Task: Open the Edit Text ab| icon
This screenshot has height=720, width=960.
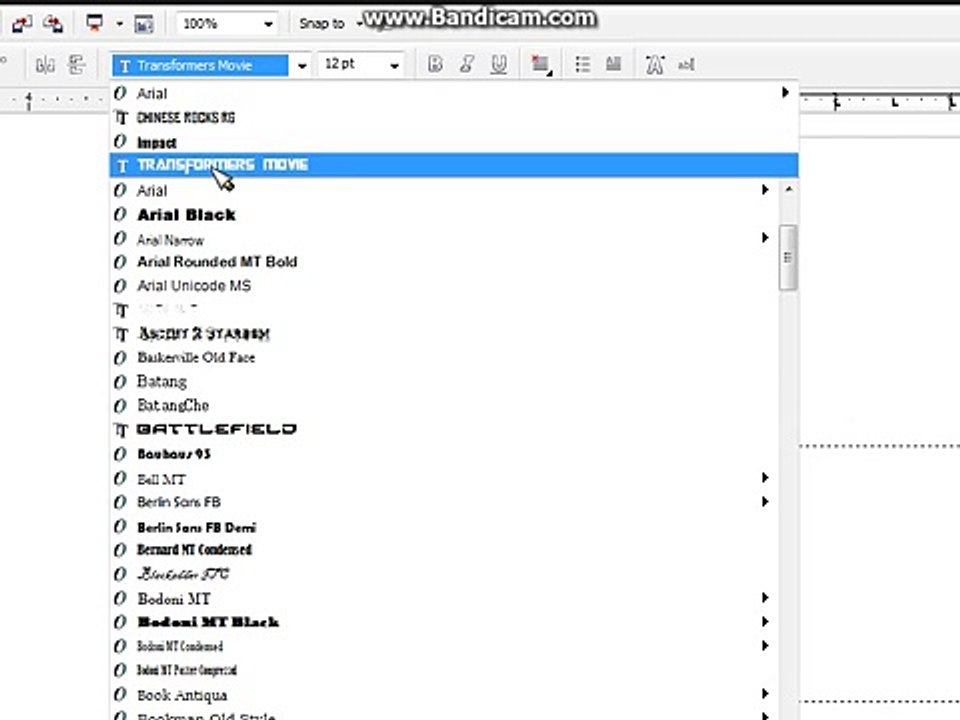Action: tap(686, 64)
